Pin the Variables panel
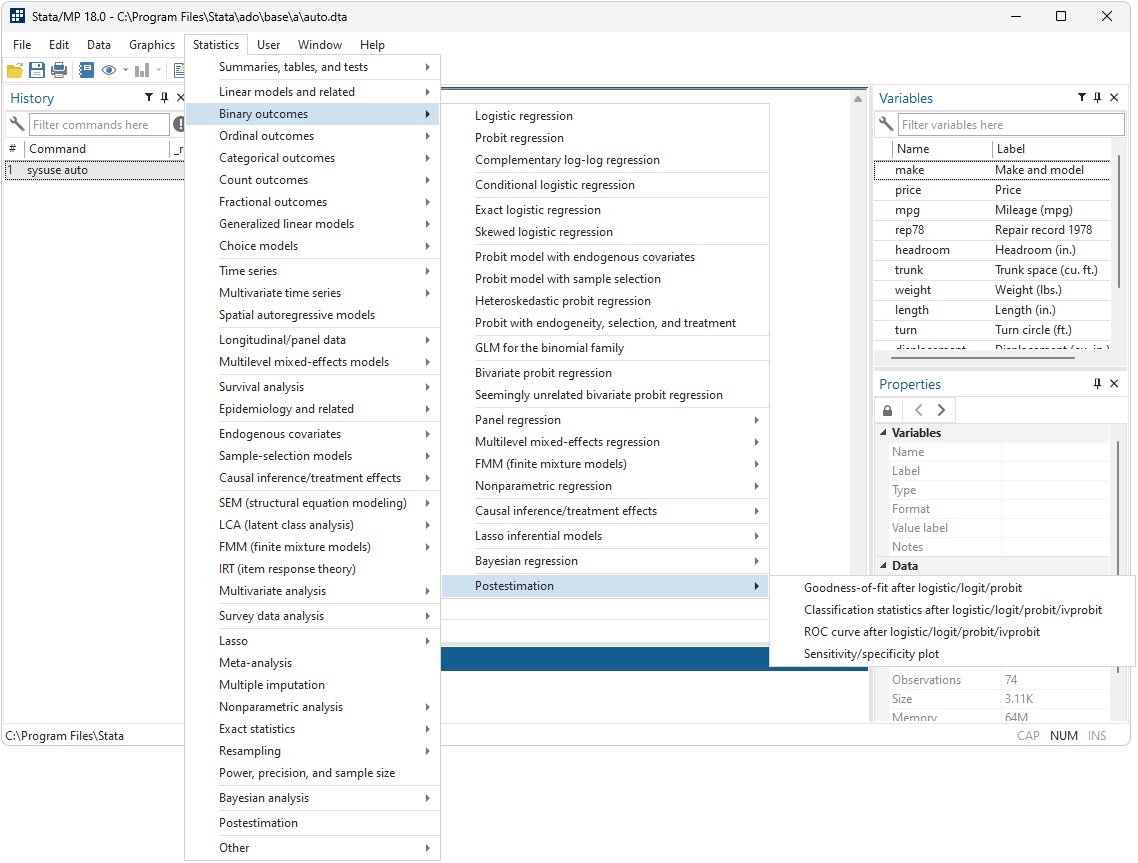Viewport: 1138px width, 863px height. pyautogui.click(x=1097, y=97)
